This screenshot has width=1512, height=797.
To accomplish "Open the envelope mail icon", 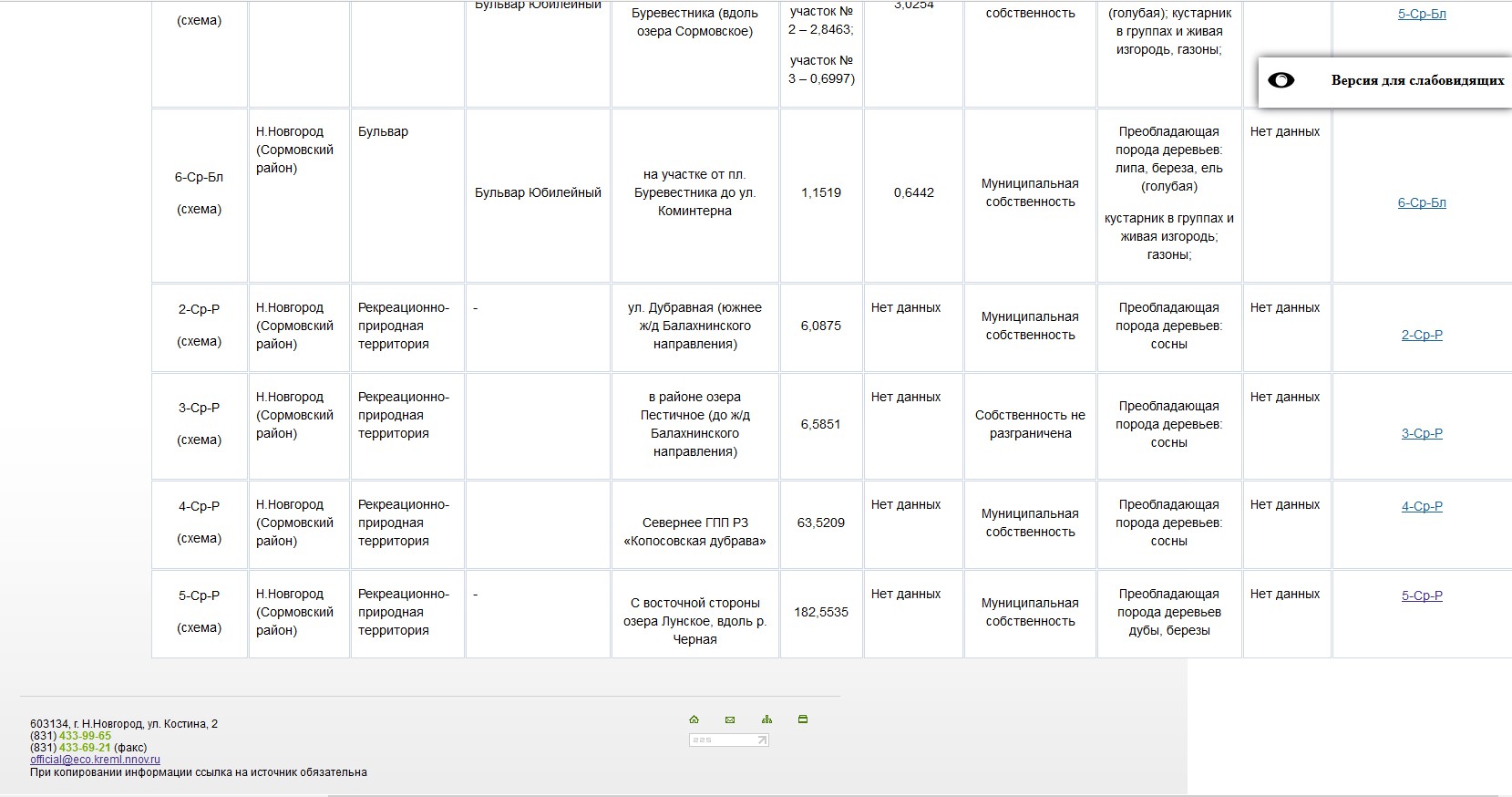I will click(x=730, y=719).
